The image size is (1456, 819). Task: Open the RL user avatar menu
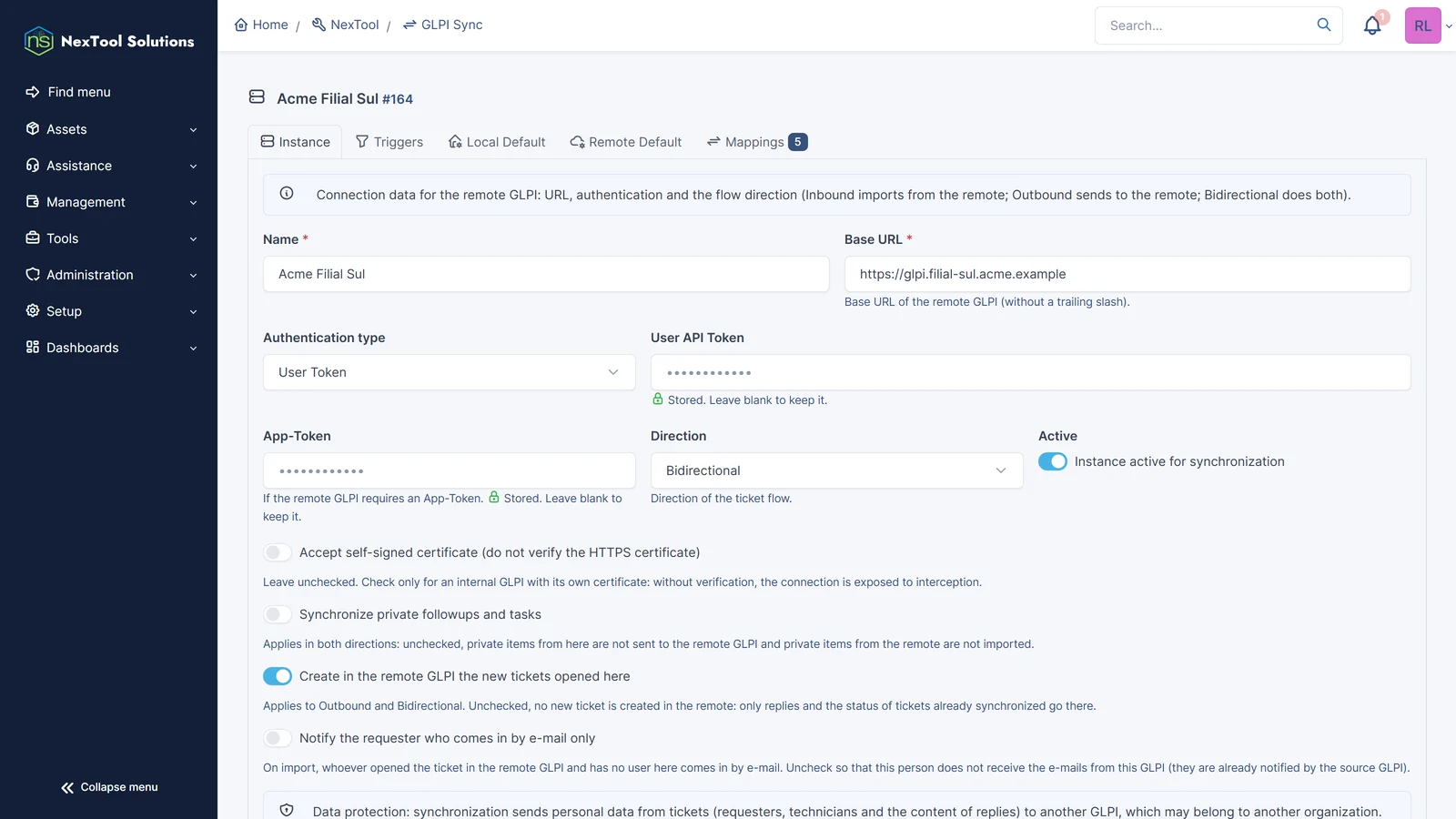(x=1422, y=25)
